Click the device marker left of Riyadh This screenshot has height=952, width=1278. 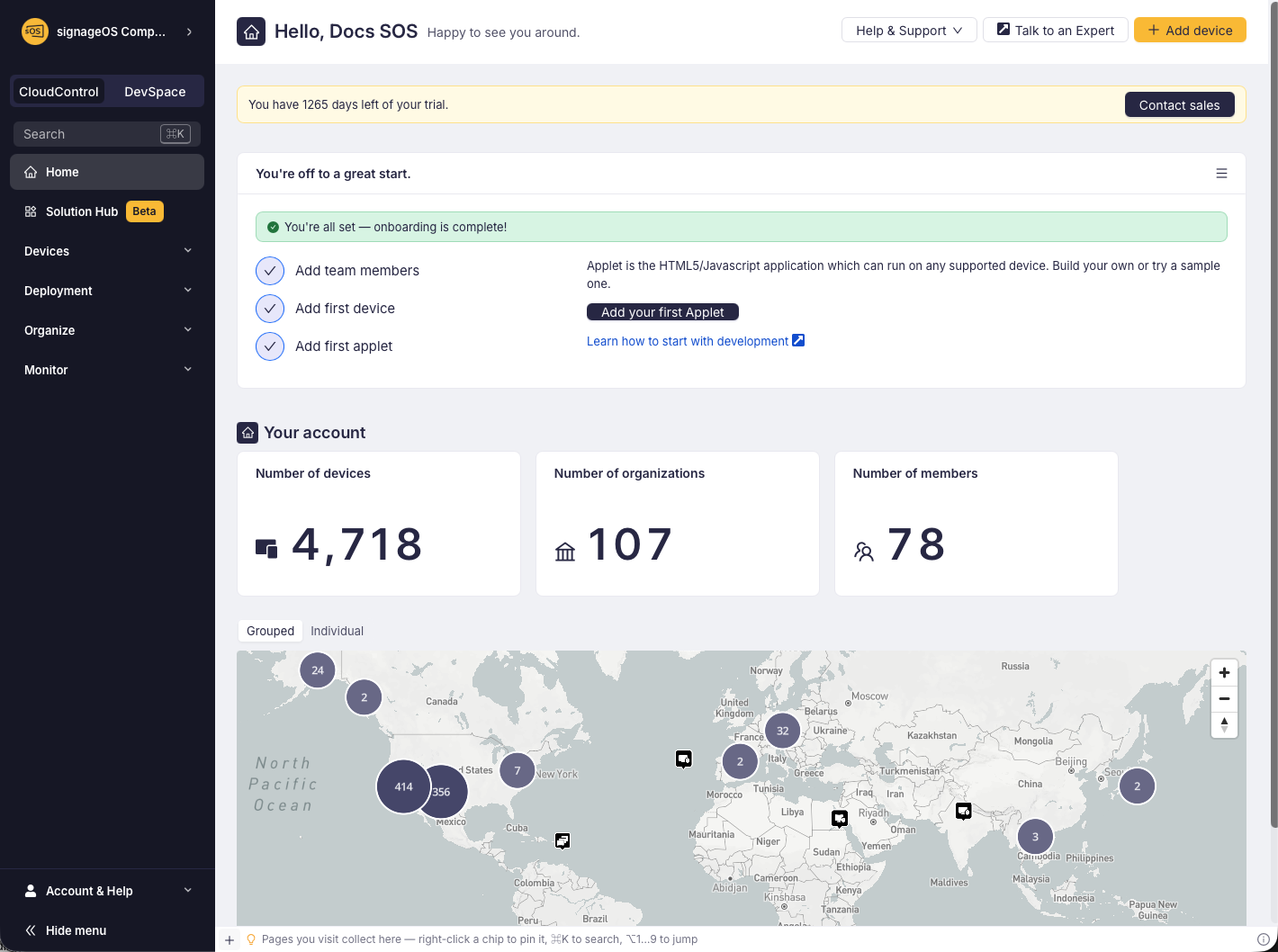pos(840,819)
